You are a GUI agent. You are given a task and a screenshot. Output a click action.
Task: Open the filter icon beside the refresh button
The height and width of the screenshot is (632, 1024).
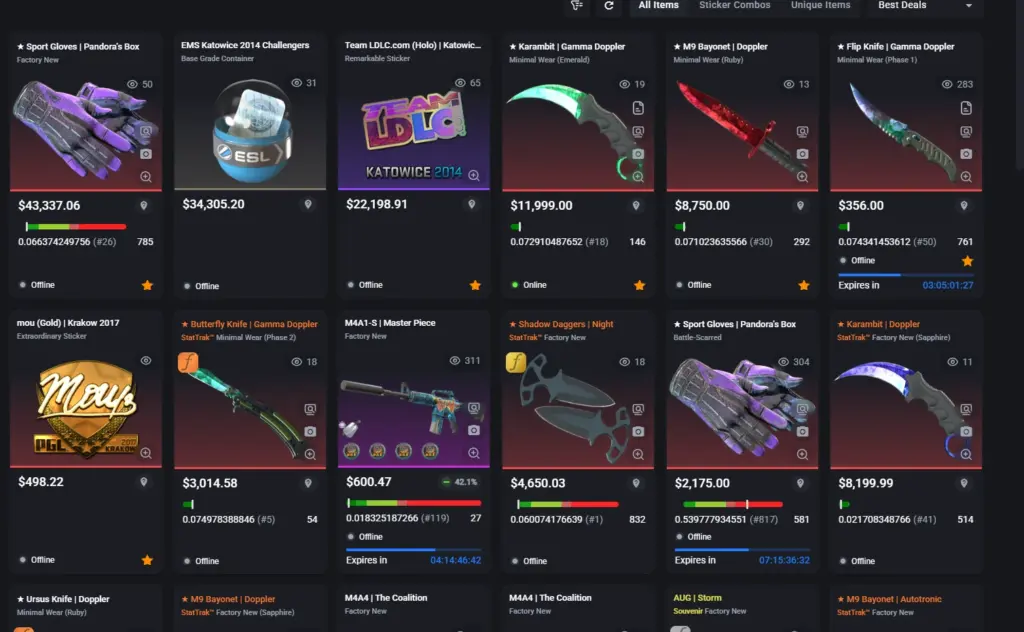click(x=577, y=5)
